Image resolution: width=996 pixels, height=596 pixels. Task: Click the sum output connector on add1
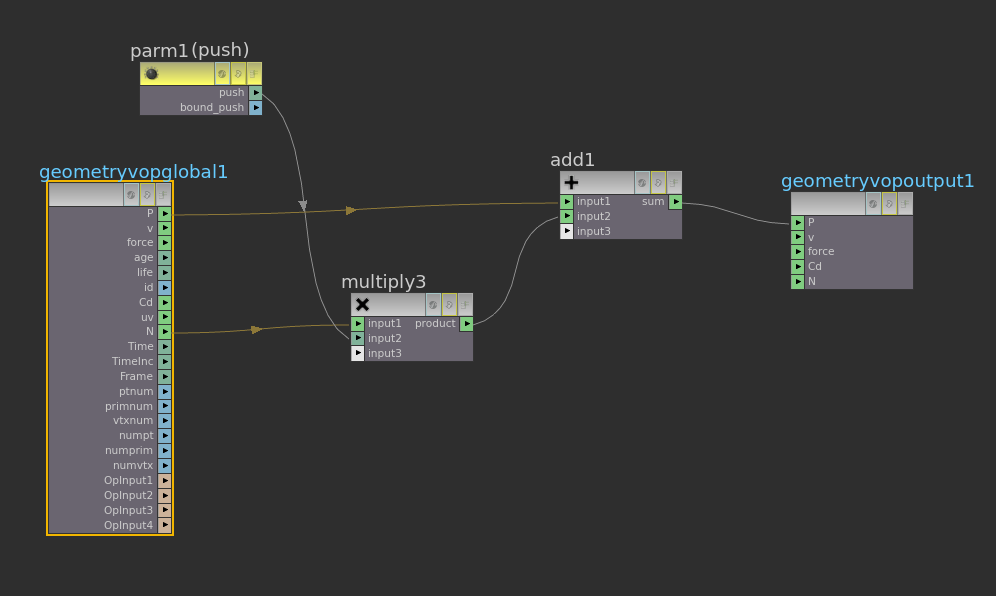[676, 201]
